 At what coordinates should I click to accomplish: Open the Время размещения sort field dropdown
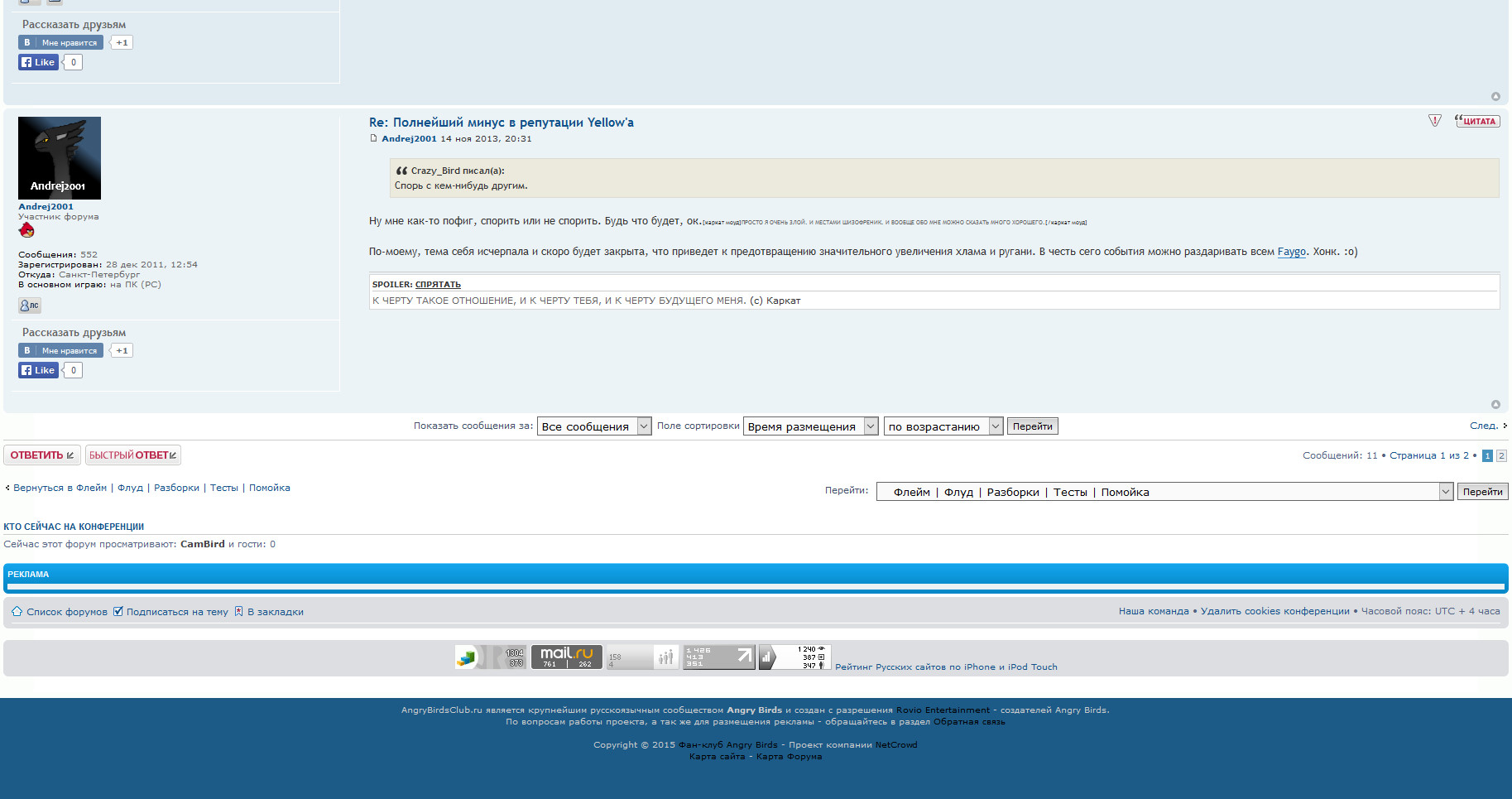pos(810,426)
